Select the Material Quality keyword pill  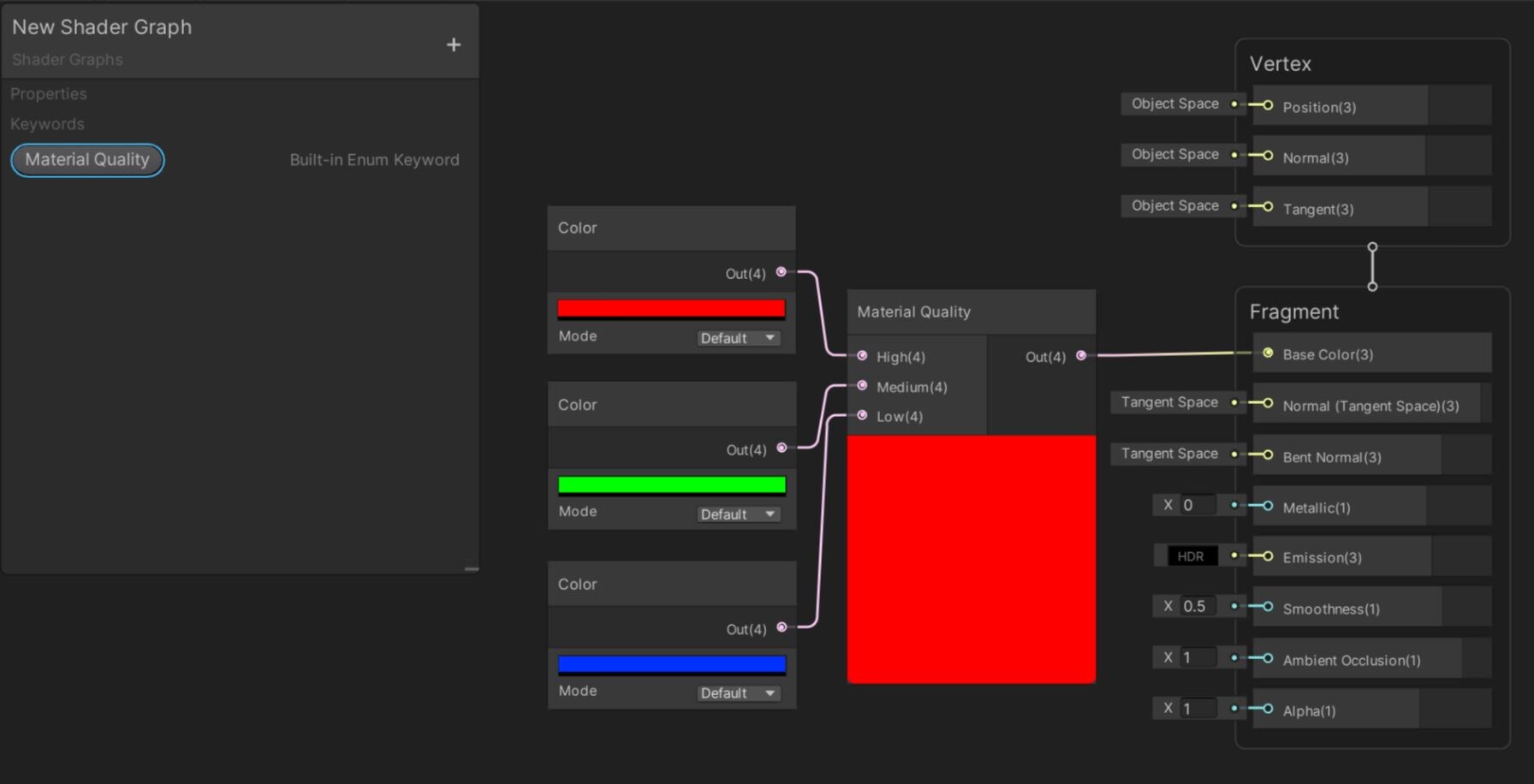(x=87, y=160)
